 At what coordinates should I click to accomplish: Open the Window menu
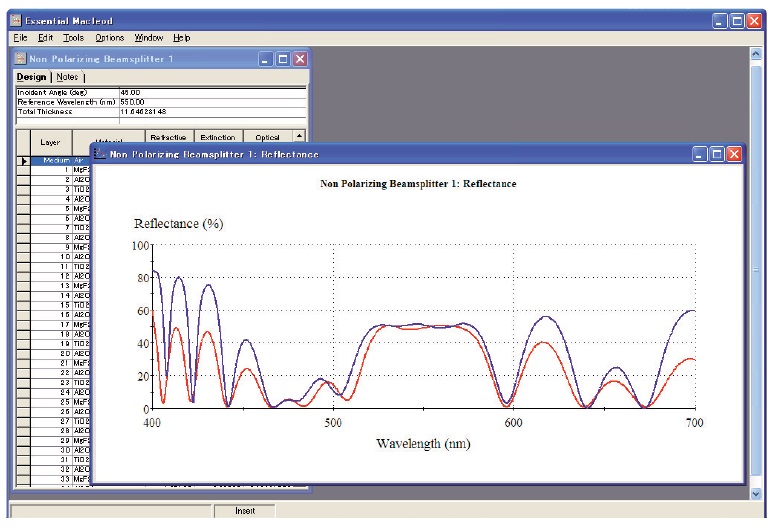[149, 37]
